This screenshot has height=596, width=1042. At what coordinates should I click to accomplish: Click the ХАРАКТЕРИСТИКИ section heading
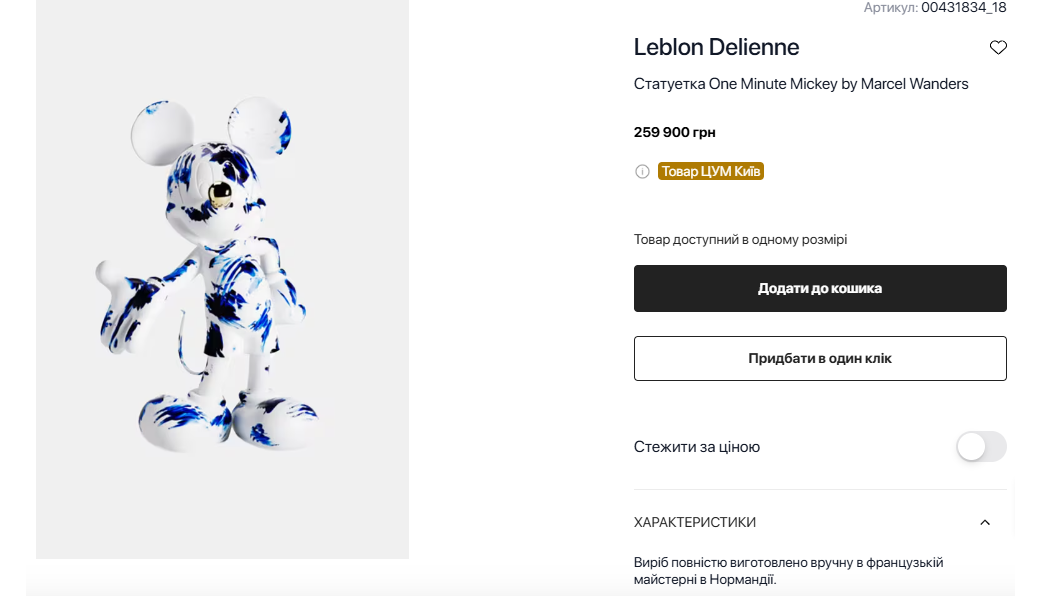[x=695, y=522]
